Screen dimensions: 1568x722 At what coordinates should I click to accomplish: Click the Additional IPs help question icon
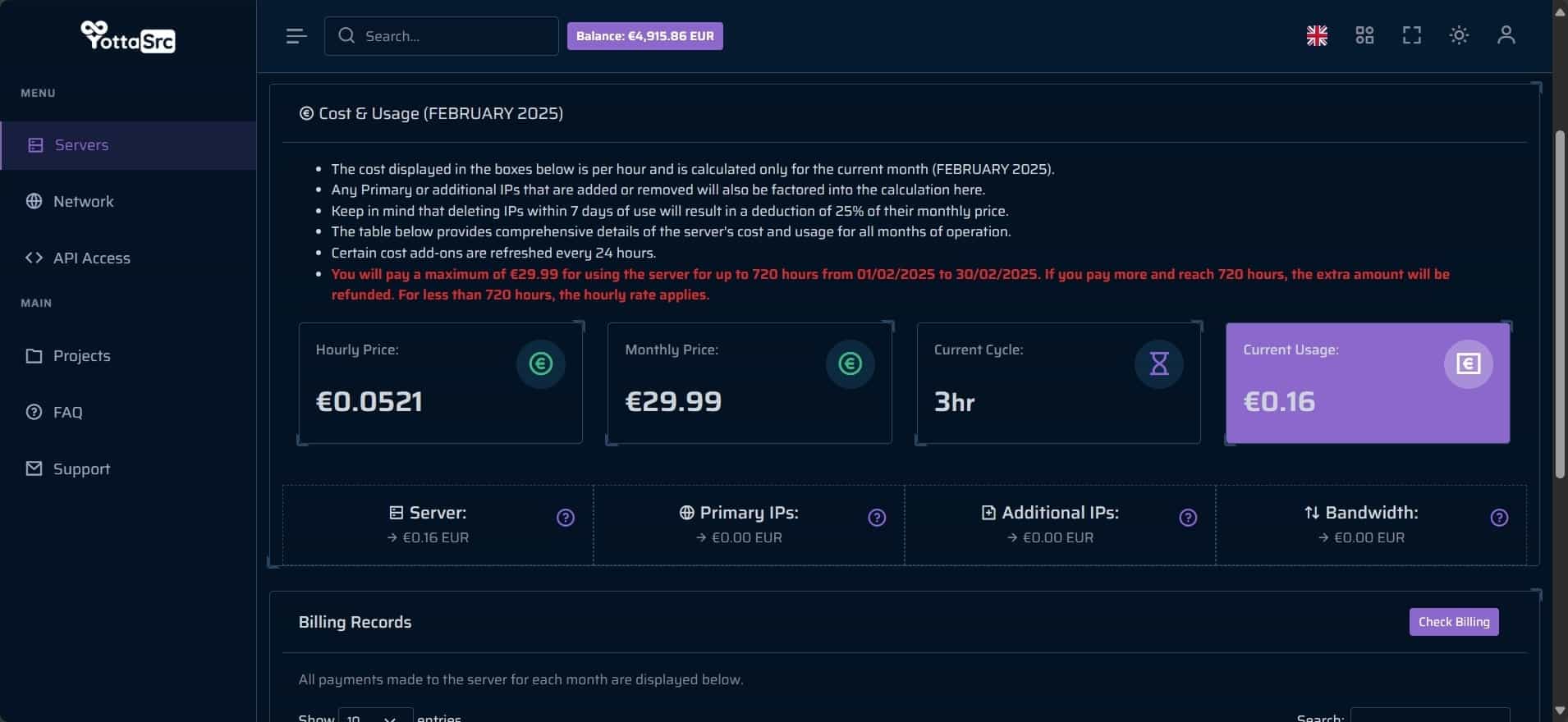coord(1188,518)
